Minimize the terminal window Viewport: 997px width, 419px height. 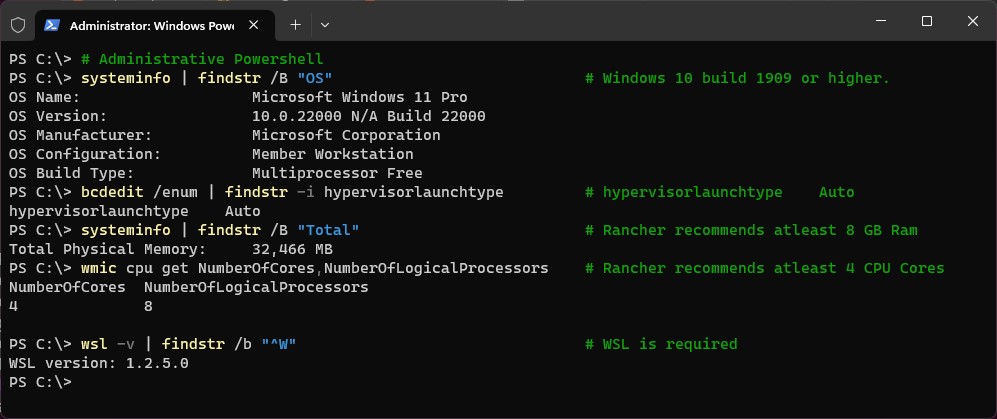pyautogui.click(x=881, y=21)
